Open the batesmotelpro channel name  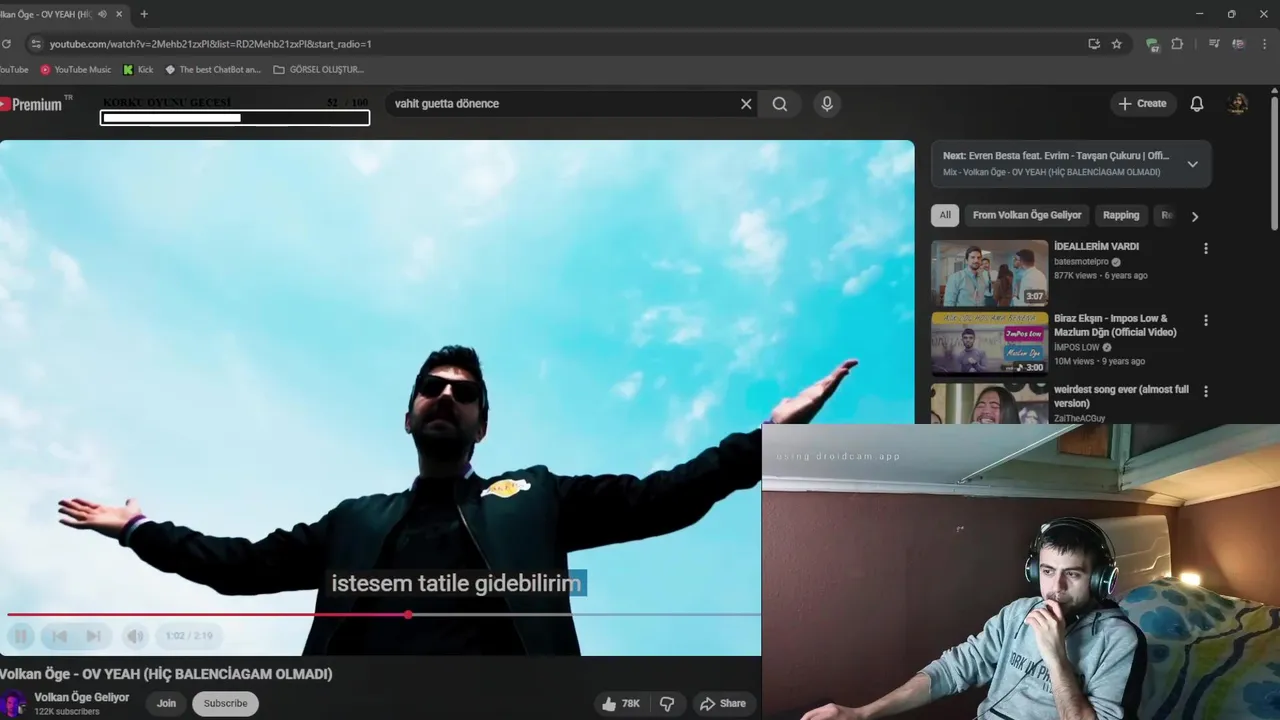click(x=1081, y=262)
